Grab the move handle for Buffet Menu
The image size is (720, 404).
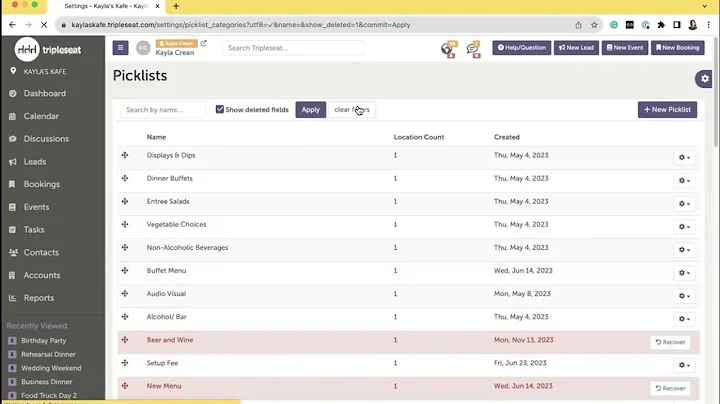[x=125, y=270]
